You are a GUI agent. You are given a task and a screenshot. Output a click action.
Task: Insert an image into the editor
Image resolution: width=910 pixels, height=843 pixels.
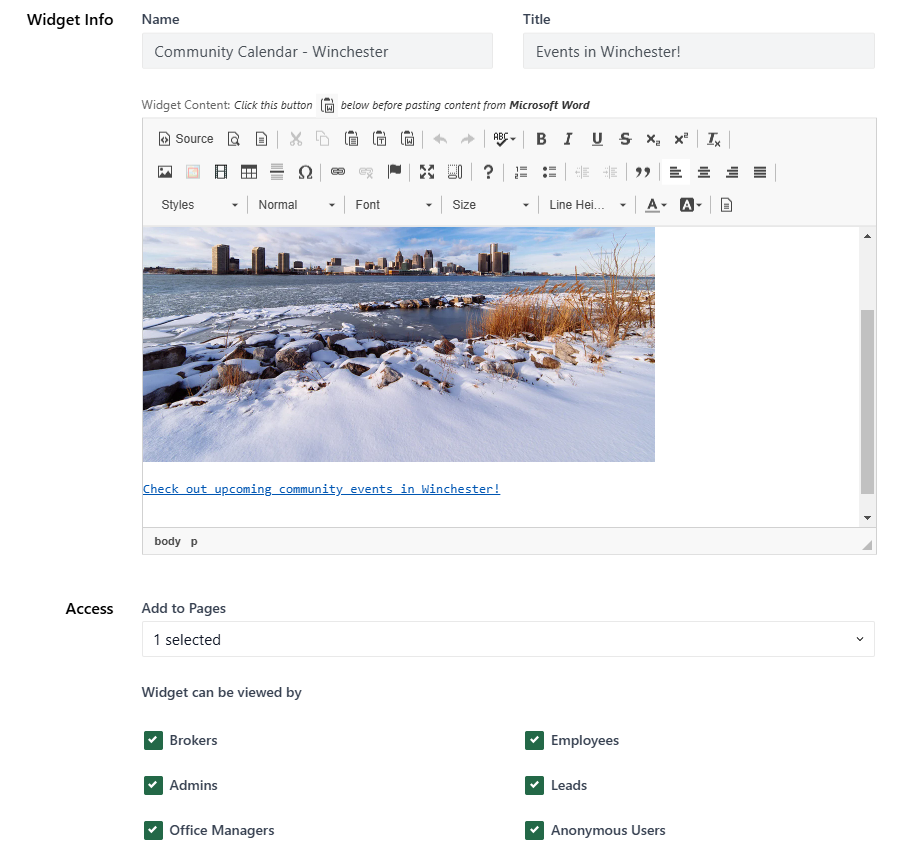[164, 171]
